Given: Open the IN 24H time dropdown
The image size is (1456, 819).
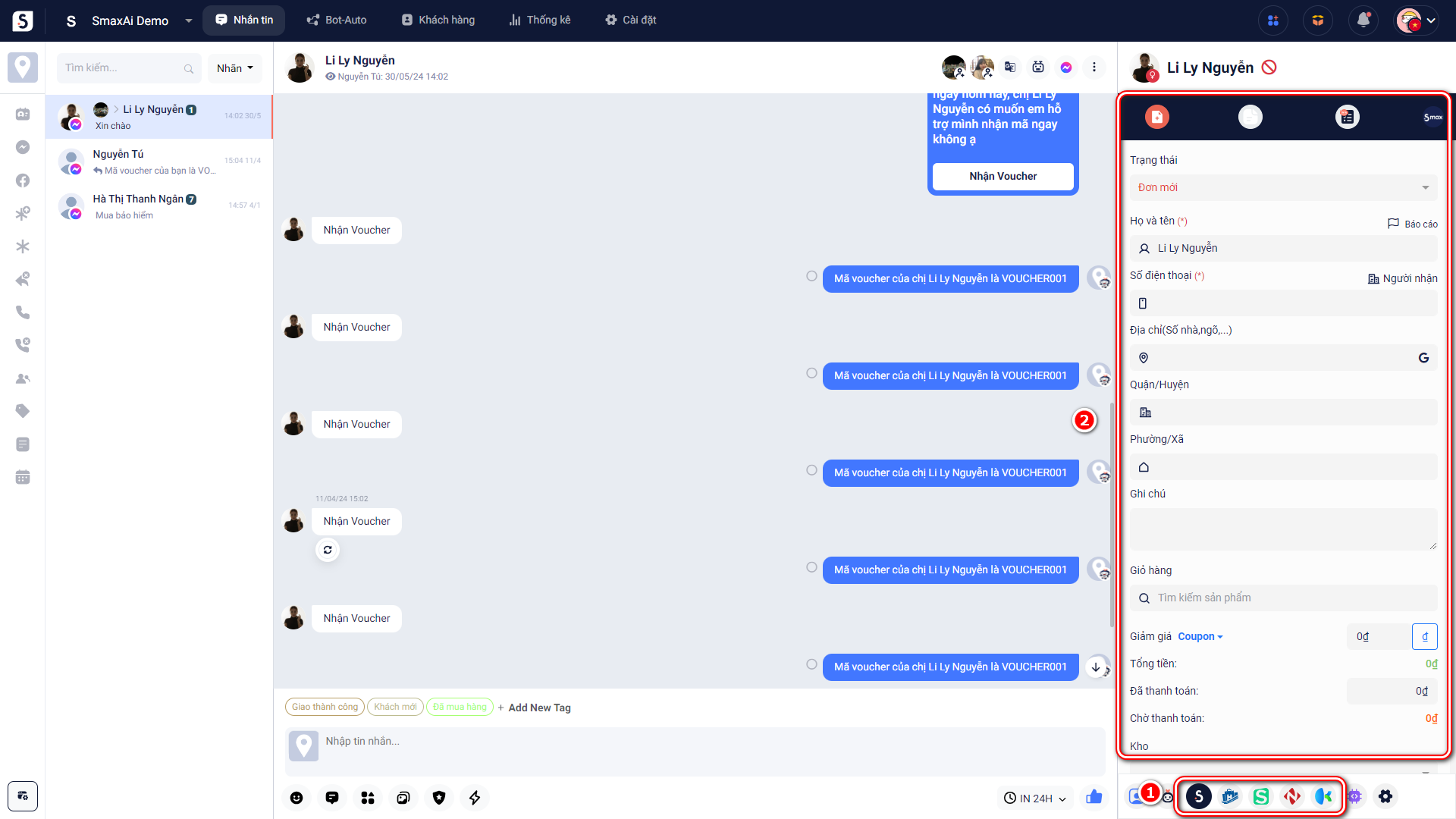Looking at the screenshot, I should pos(1035,798).
